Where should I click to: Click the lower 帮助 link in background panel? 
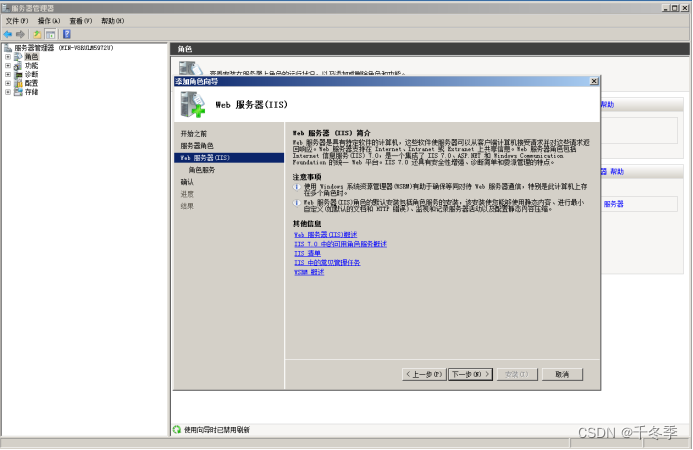coord(617,172)
